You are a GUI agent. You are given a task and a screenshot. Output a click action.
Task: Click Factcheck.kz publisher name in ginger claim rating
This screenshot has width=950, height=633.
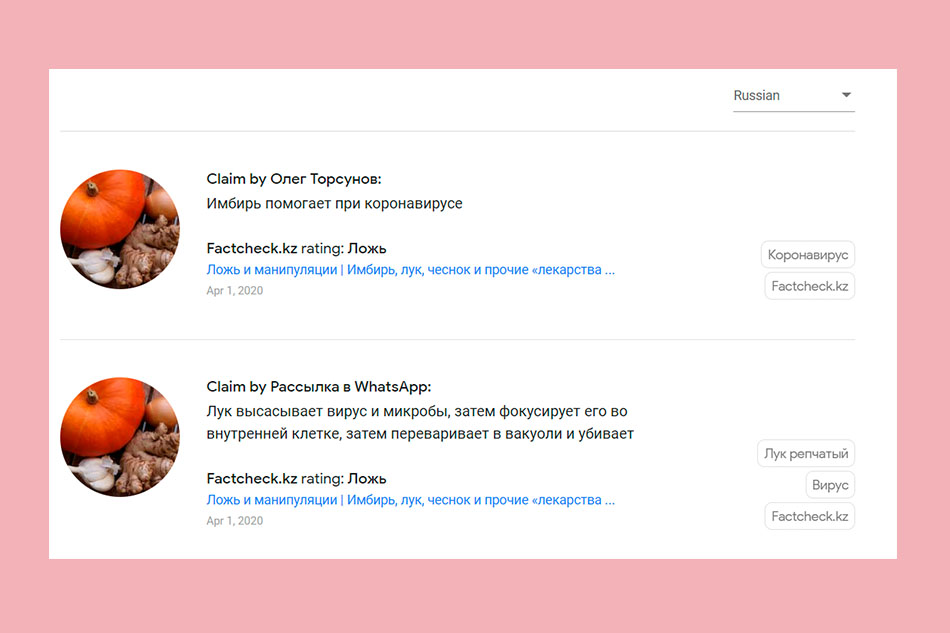(x=251, y=249)
